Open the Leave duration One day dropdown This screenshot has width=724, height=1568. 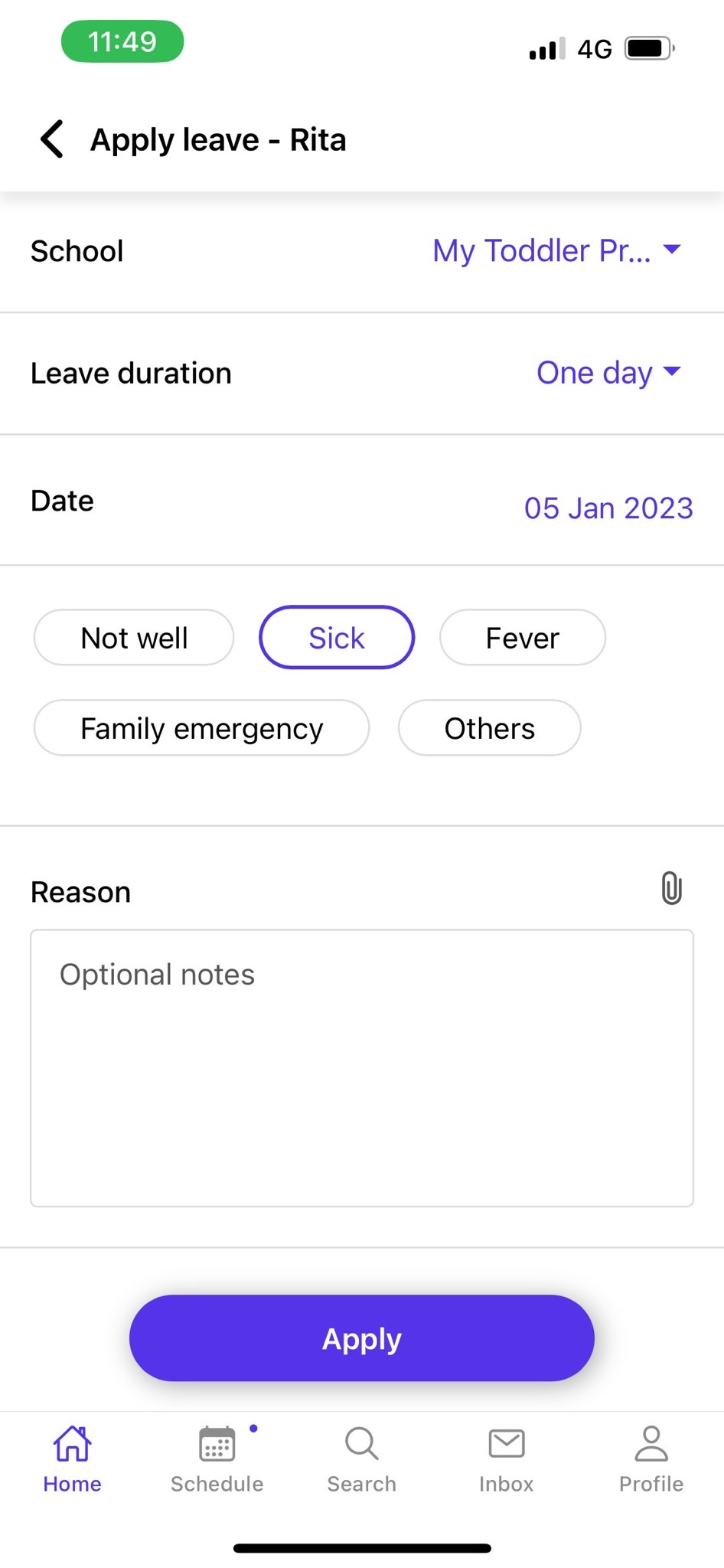pyautogui.click(x=609, y=373)
